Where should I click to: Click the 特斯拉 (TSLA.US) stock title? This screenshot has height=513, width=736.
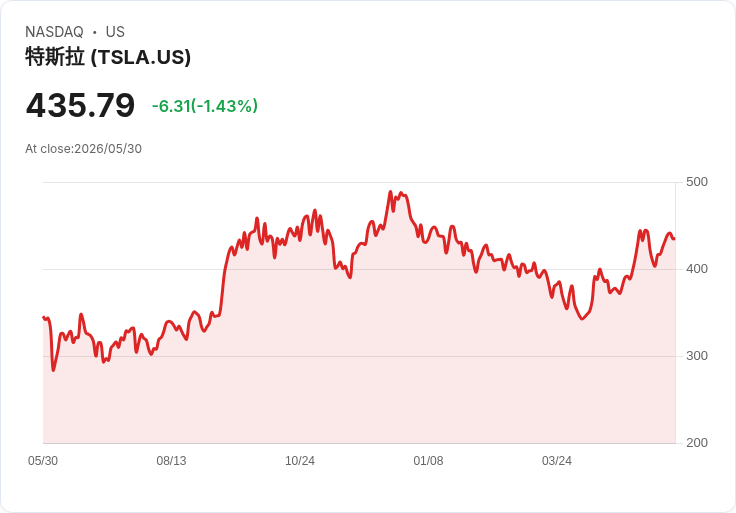[x=108, y=57]
